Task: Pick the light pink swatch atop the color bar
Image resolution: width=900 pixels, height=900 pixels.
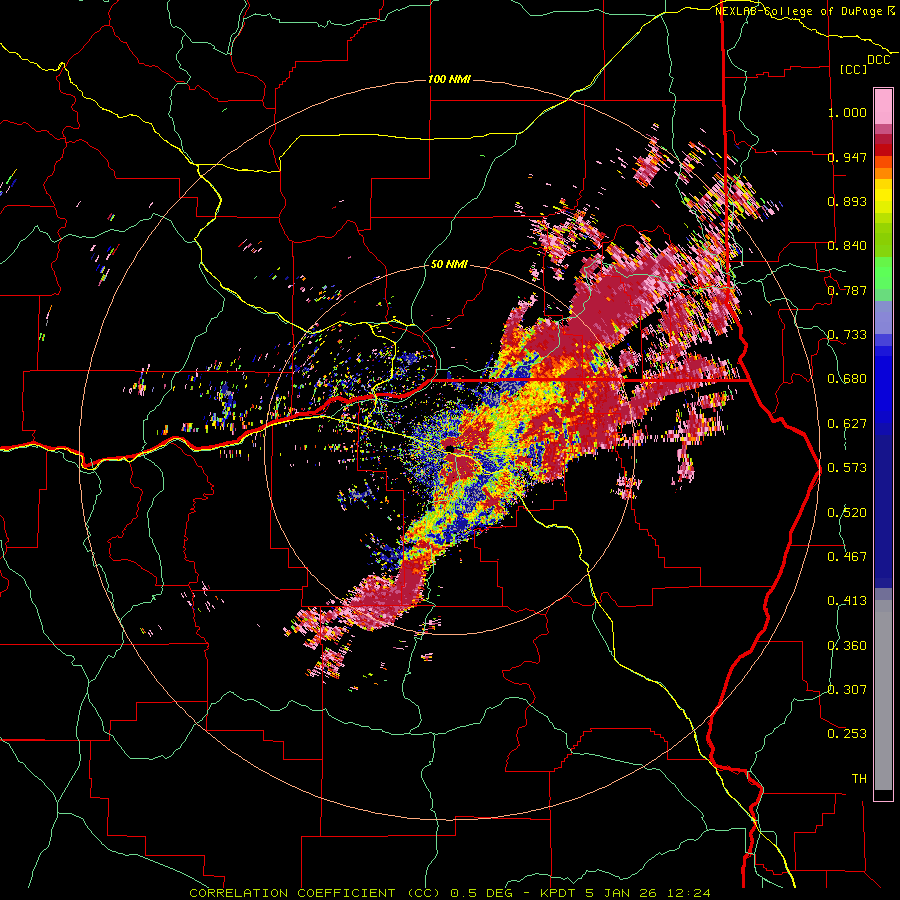Action: (883, 107)
